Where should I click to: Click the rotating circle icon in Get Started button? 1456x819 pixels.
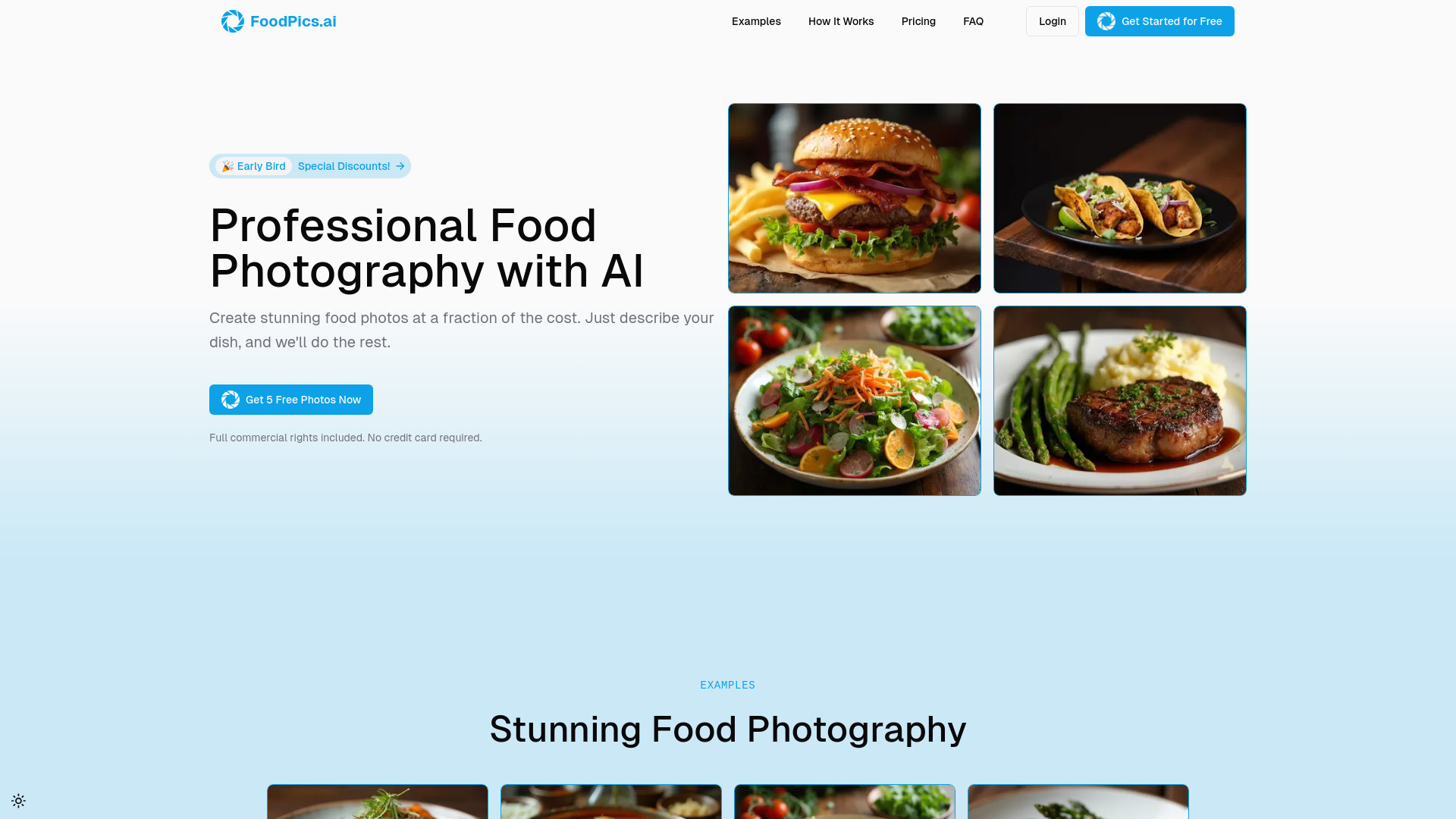[1106, 21]
